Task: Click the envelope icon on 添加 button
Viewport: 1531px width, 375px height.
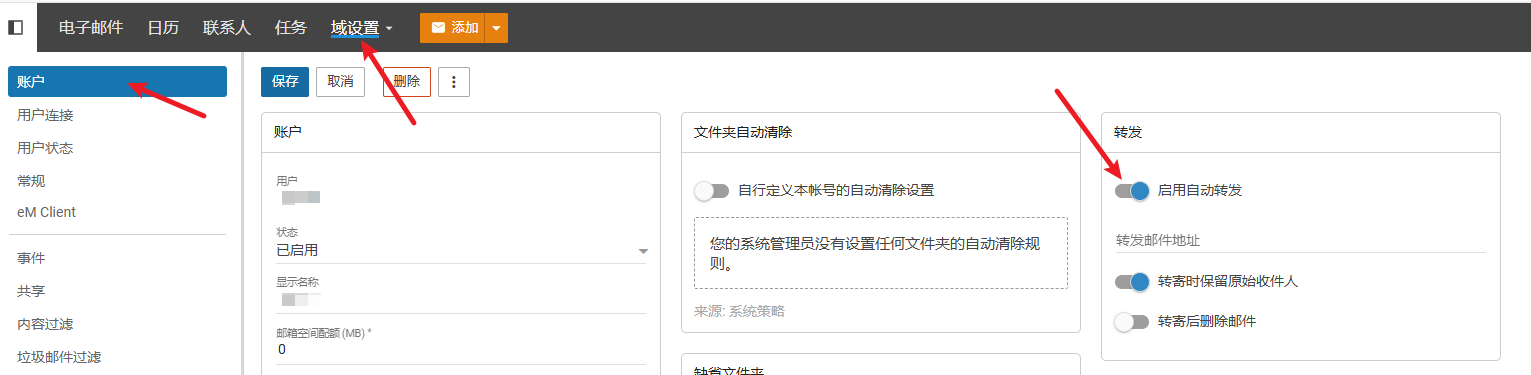Action: tap(438, 28)
